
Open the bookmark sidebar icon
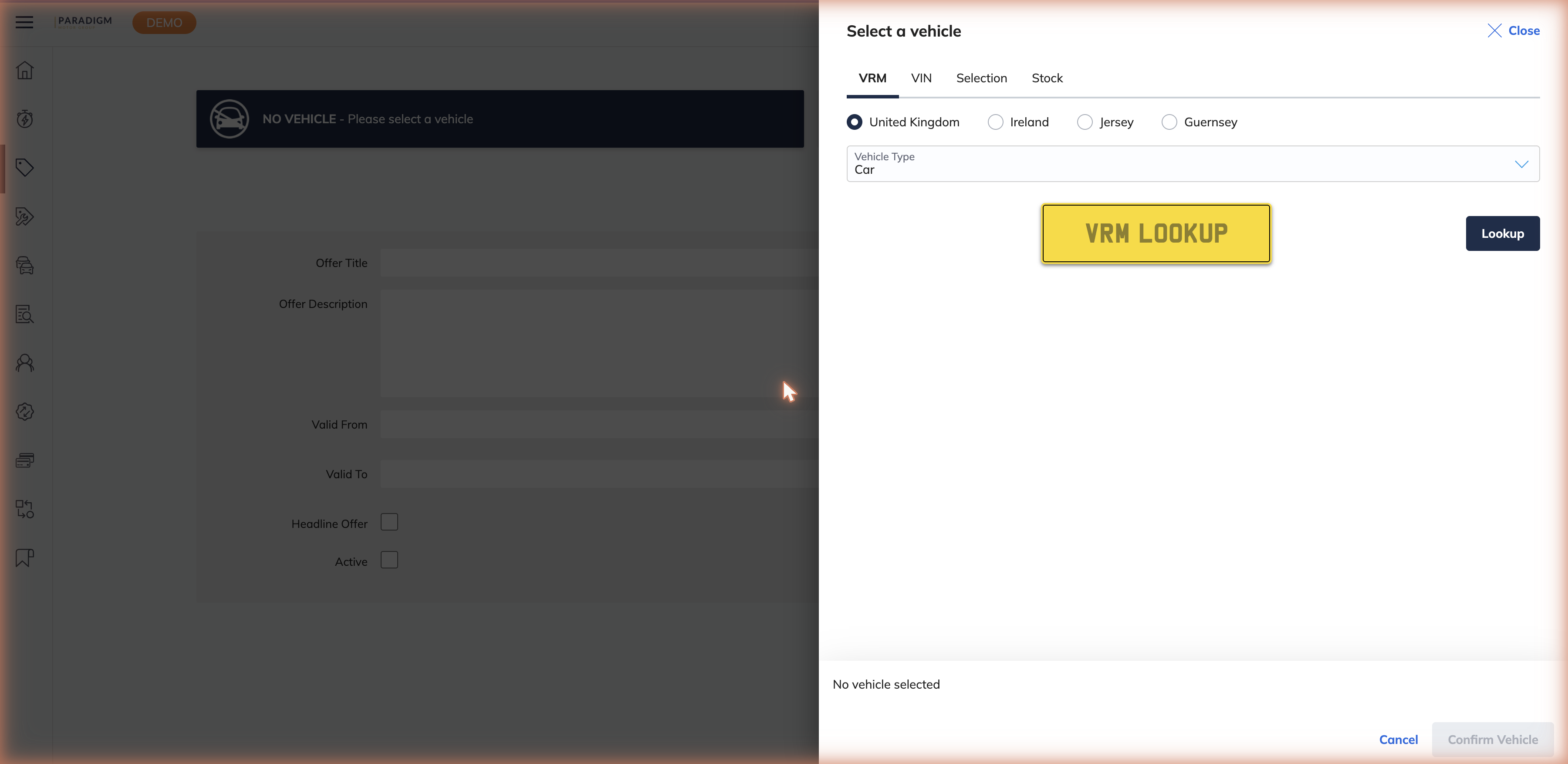point(24,558)
